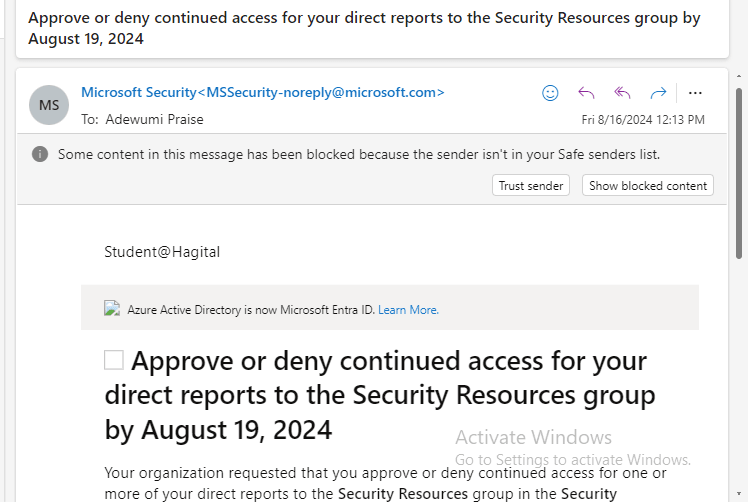This screenshot has height=502, width=748.
Task: Click blocked image placeholder before the headline
Action: 114,360
